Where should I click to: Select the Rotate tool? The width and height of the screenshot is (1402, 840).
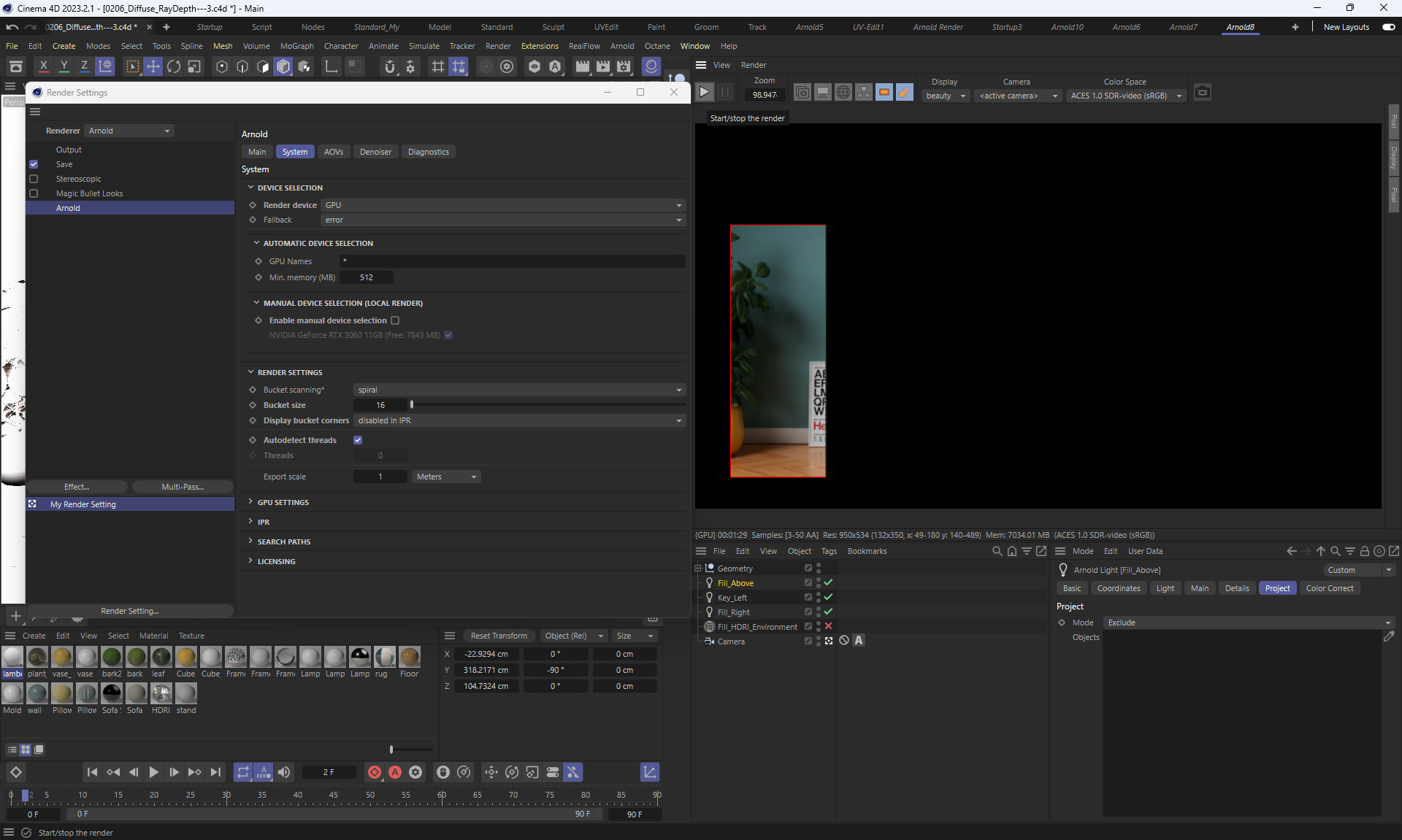pos(173,67)
